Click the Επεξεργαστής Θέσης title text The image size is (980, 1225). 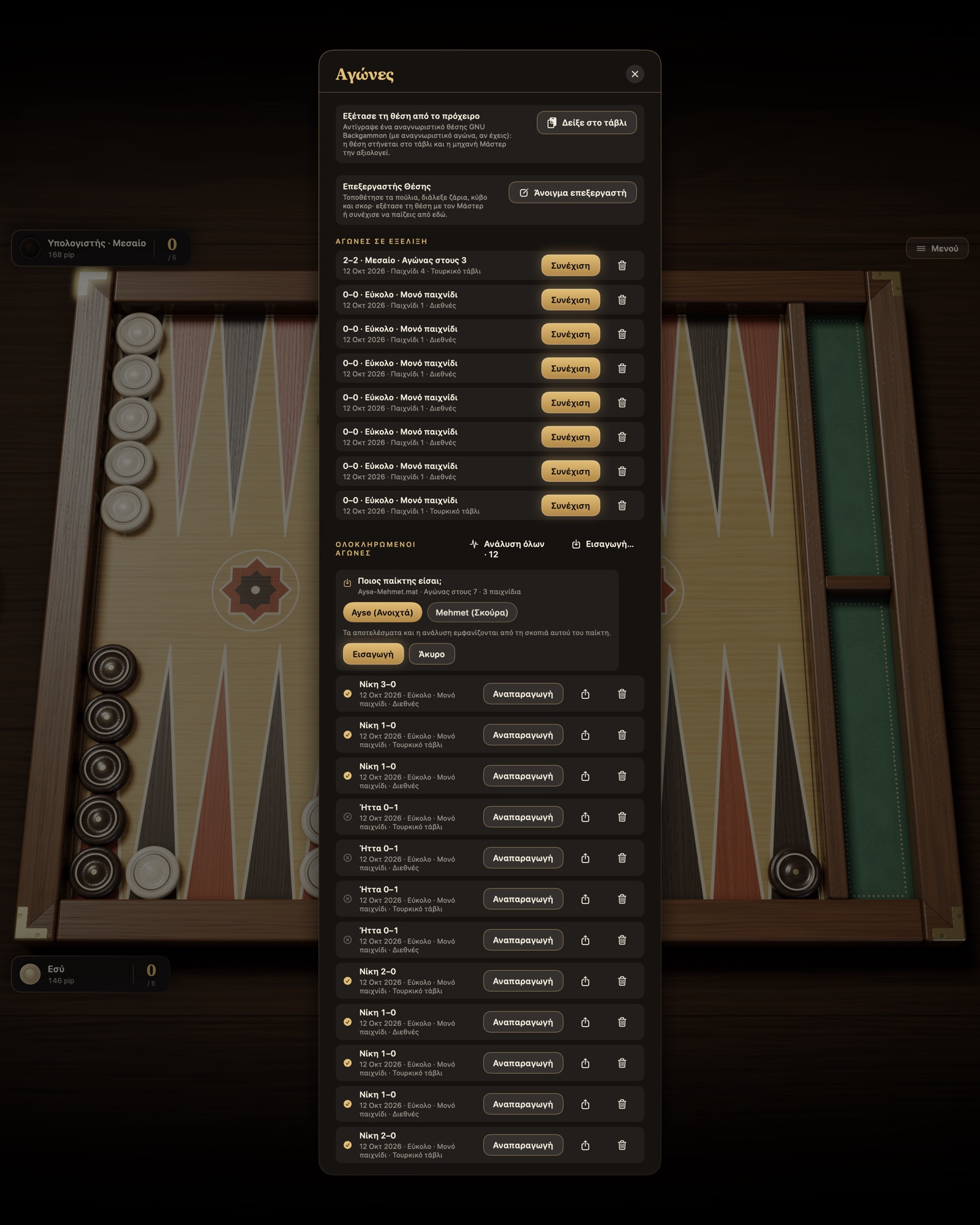click(x=386, y=186)
